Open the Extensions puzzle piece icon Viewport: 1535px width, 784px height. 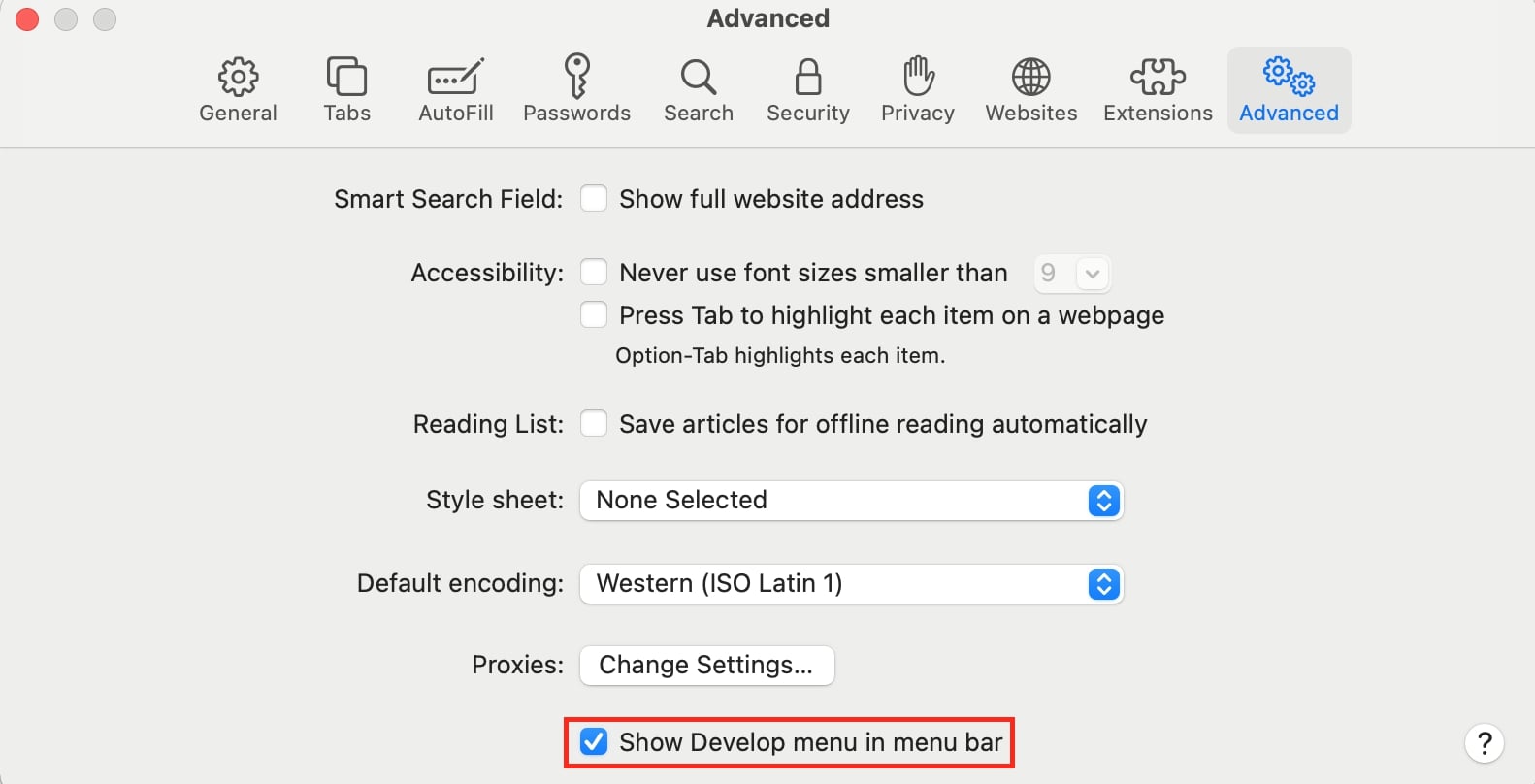pyautogui.click(x=1158, y=77)
